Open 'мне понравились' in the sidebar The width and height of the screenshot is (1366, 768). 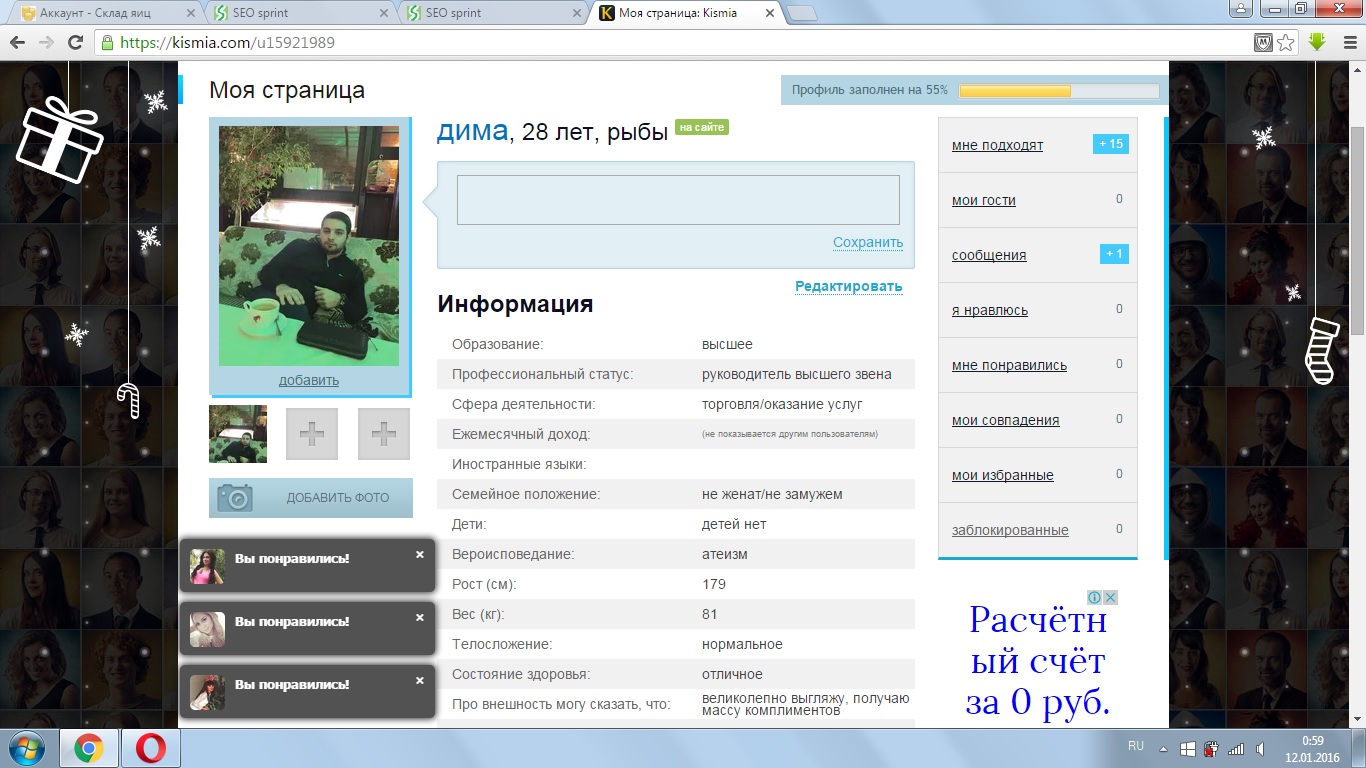click(1009, 365)
